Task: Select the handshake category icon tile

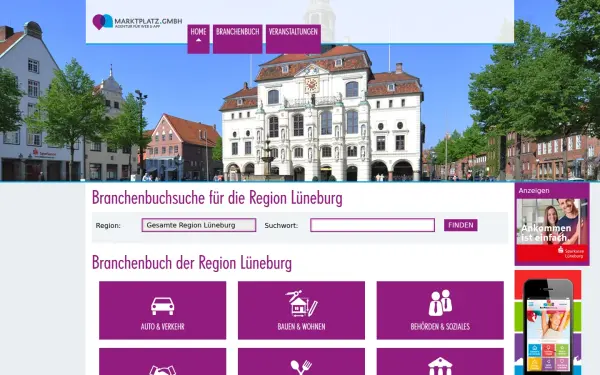Action: pyautogui.click(x=163, y=362)
